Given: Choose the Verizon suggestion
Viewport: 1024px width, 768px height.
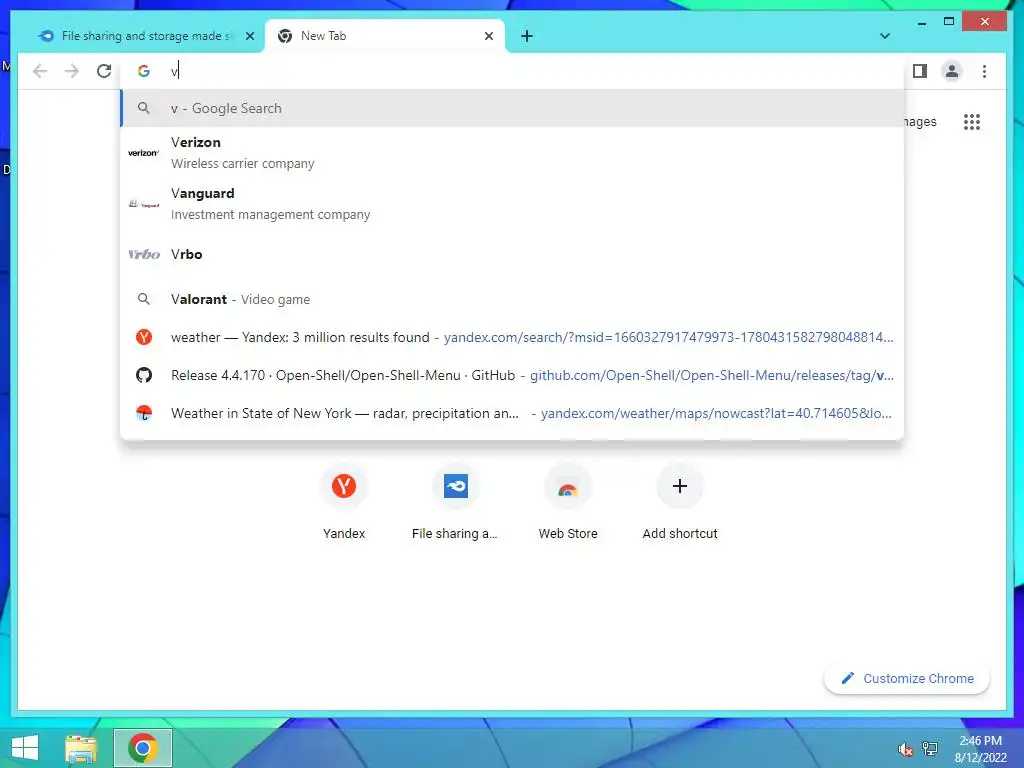Looking at the screenshot, I should (513, 153).
